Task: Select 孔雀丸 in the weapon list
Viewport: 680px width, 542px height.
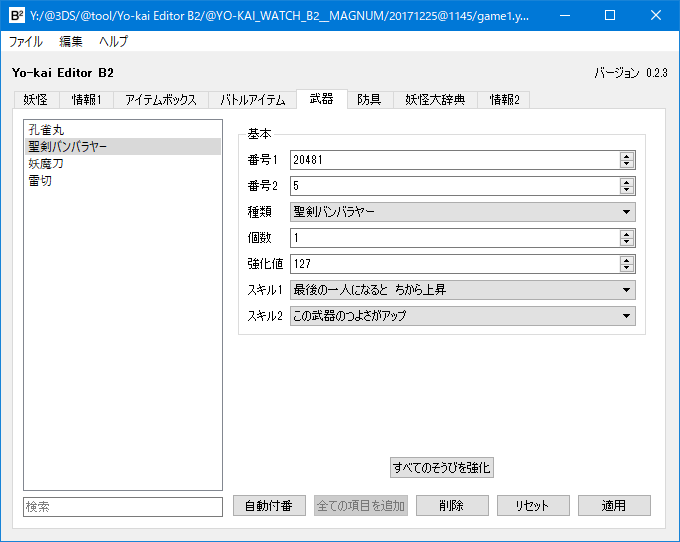Action: [x=123, y=130]
